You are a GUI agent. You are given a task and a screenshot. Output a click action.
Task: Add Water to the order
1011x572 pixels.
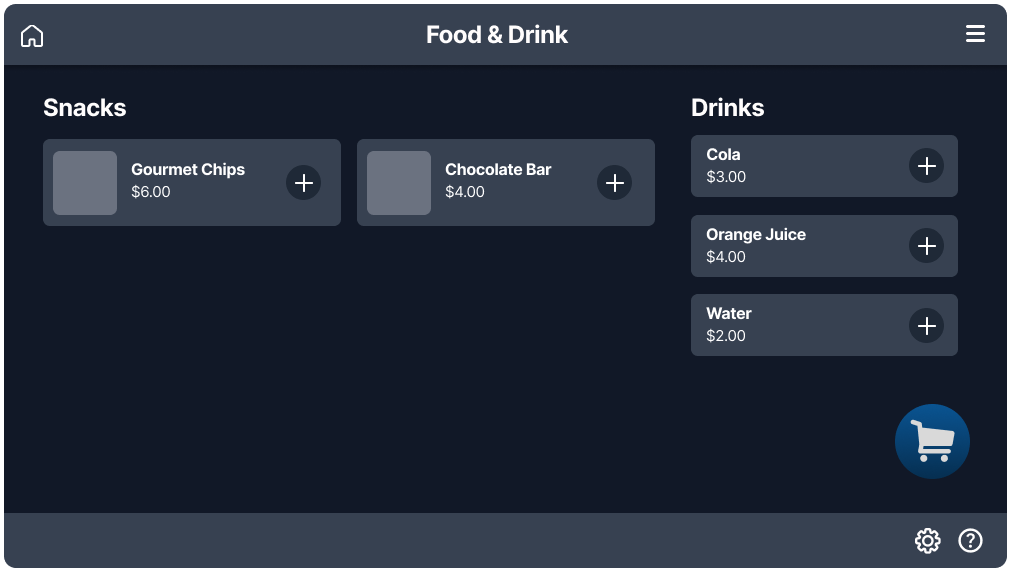[x=927, y=325]
